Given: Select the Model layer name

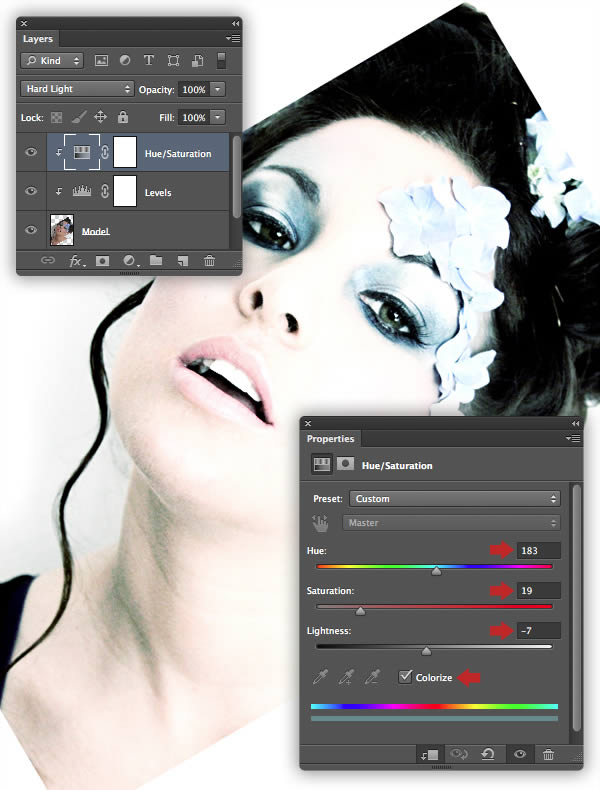Looking at the screenshot, I should [x=96, y=231].
